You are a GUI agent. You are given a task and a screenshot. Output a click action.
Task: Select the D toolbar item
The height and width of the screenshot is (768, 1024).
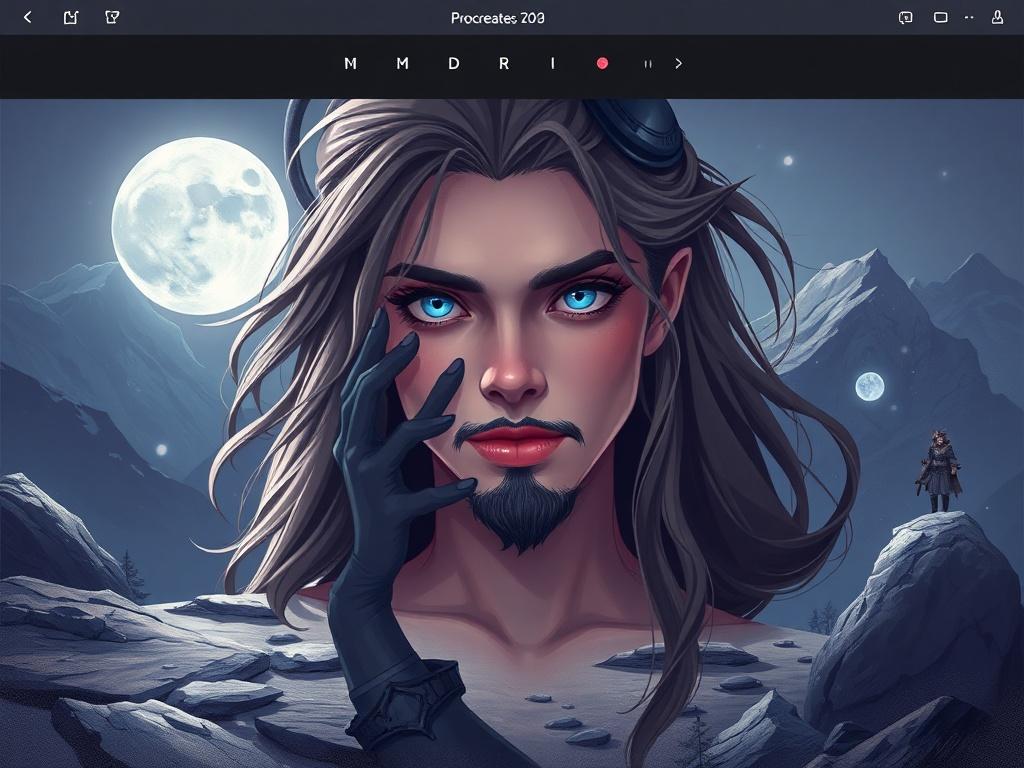click(x=453, y=63)
